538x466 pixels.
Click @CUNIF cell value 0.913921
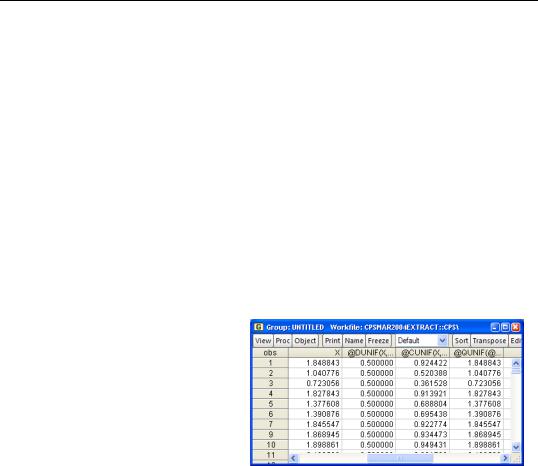coord(422,394)
